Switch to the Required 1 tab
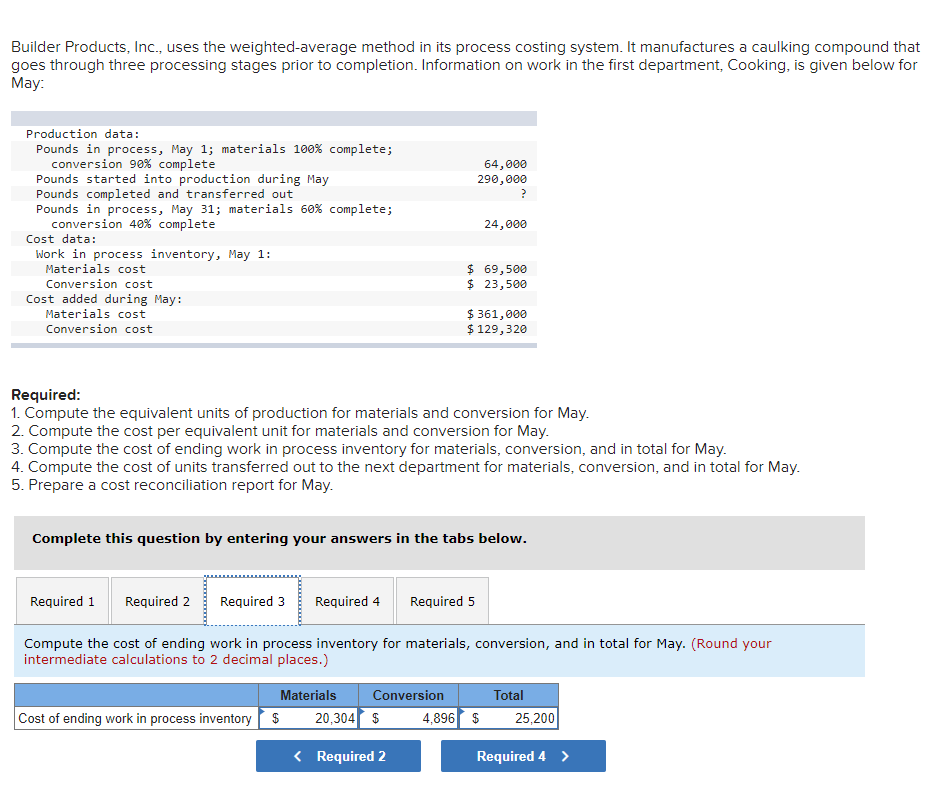 pos(62,601)
